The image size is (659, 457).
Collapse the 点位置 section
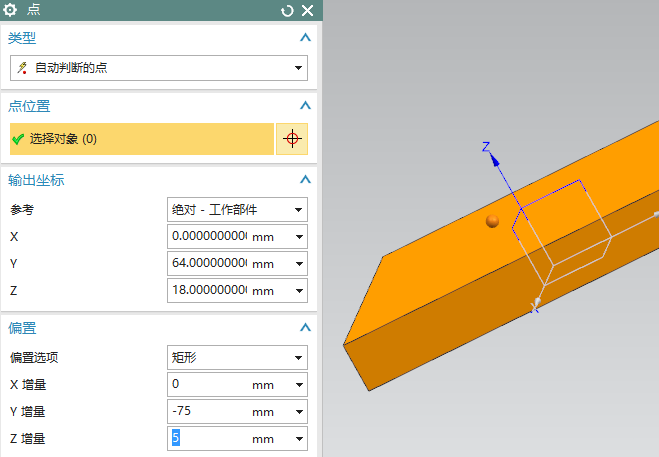pyautogui.click(x=305, y=106)
